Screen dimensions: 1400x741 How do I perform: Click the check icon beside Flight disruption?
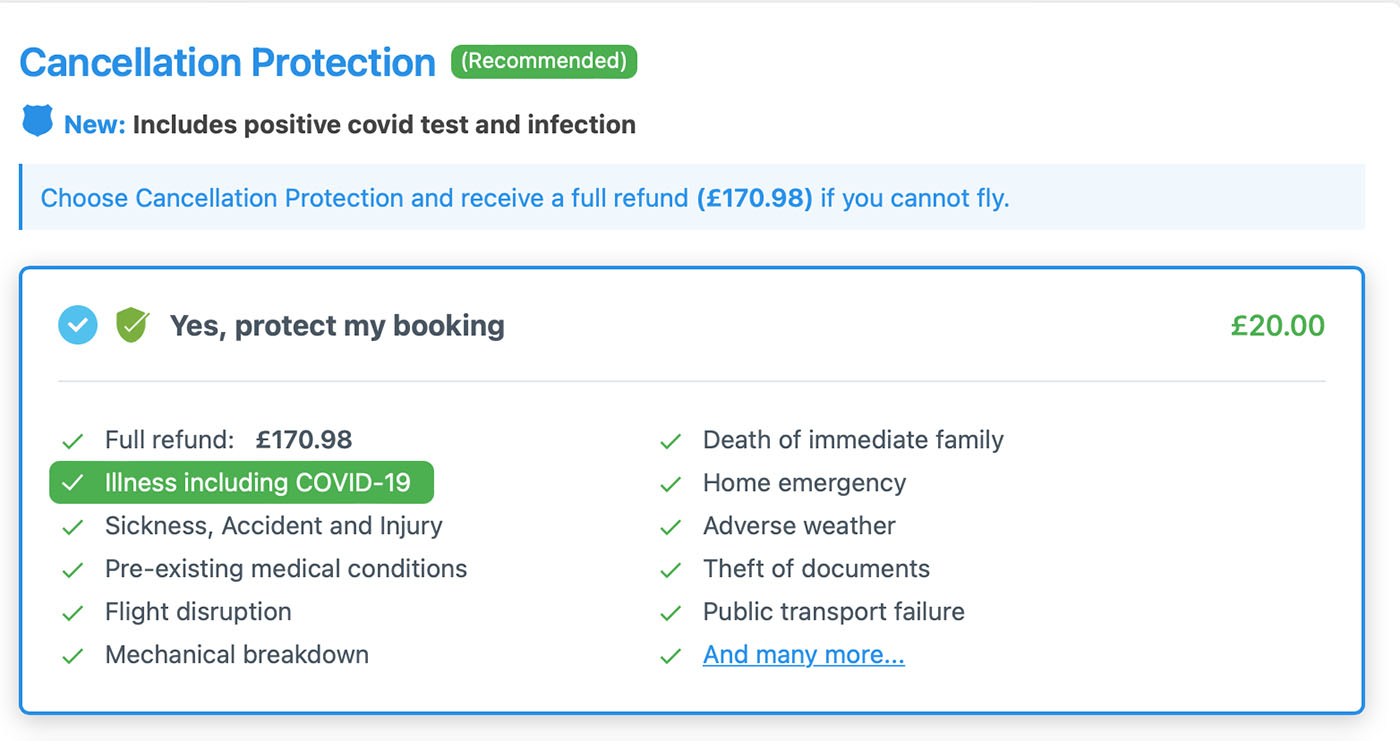[72, 612]
